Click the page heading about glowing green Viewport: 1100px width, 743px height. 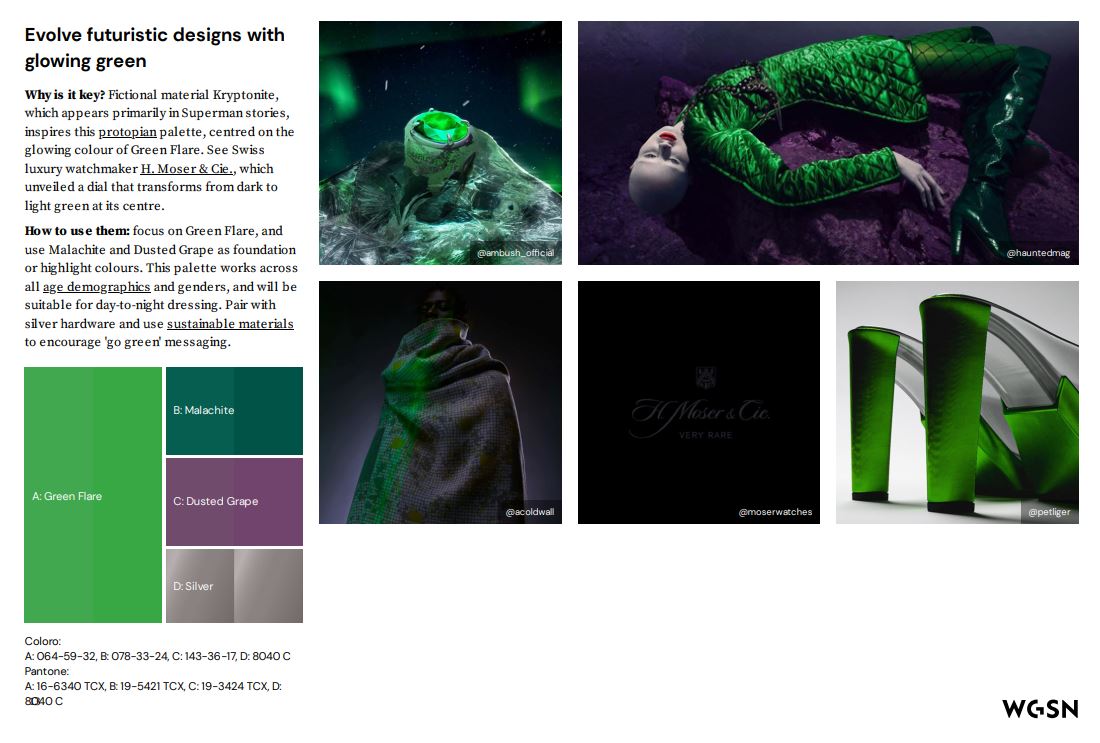click(154, 48)
